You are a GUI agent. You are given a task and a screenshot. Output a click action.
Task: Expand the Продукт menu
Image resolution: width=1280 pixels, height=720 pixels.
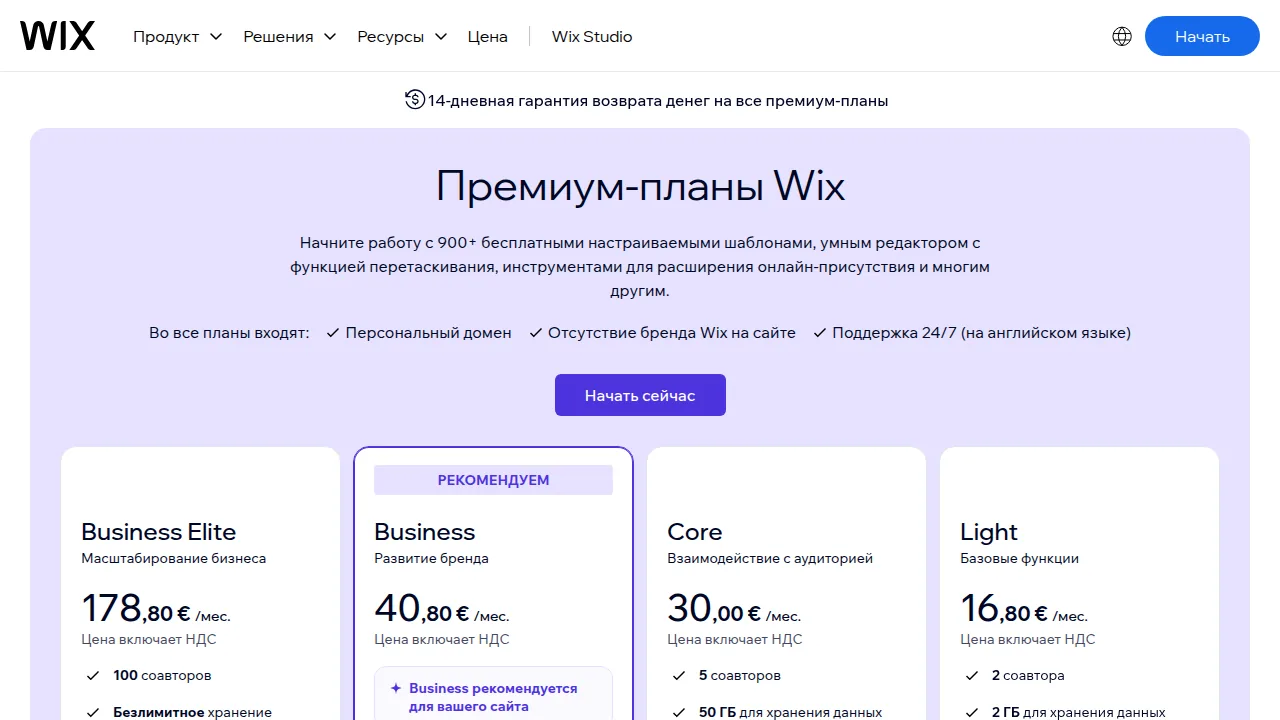click(x=178, y=36)
